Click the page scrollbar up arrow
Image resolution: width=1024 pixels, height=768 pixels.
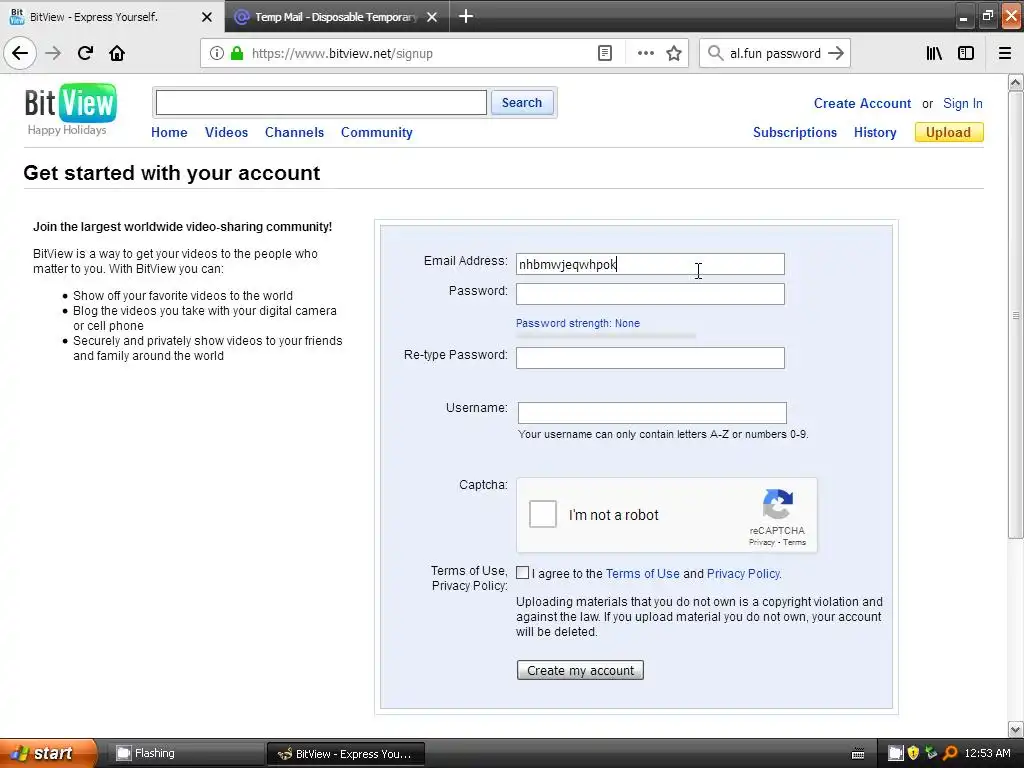[x=1015, y=83]
